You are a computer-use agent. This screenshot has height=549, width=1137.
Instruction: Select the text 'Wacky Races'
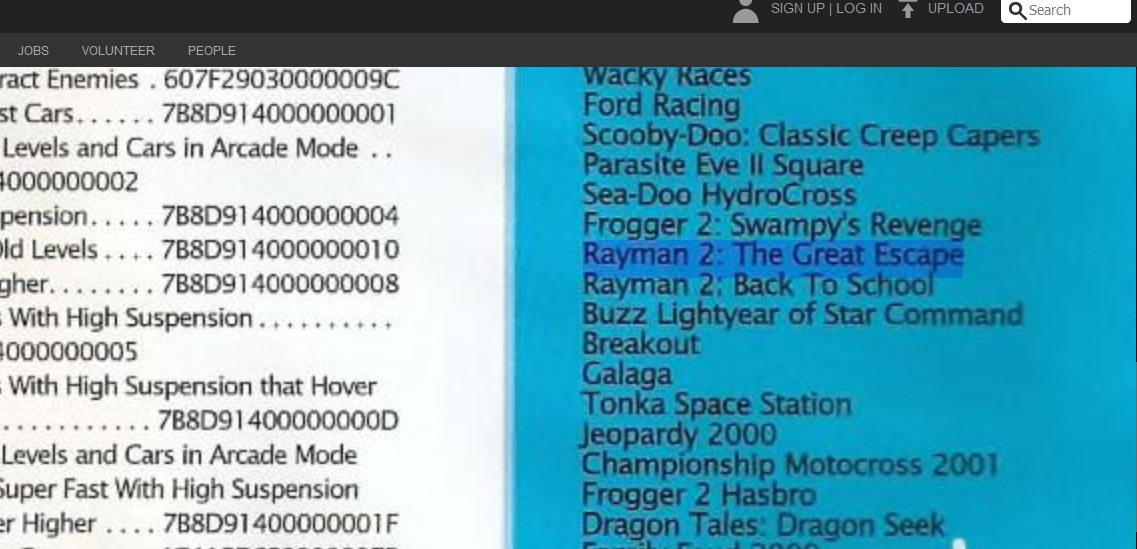click(x=666, y=75)
